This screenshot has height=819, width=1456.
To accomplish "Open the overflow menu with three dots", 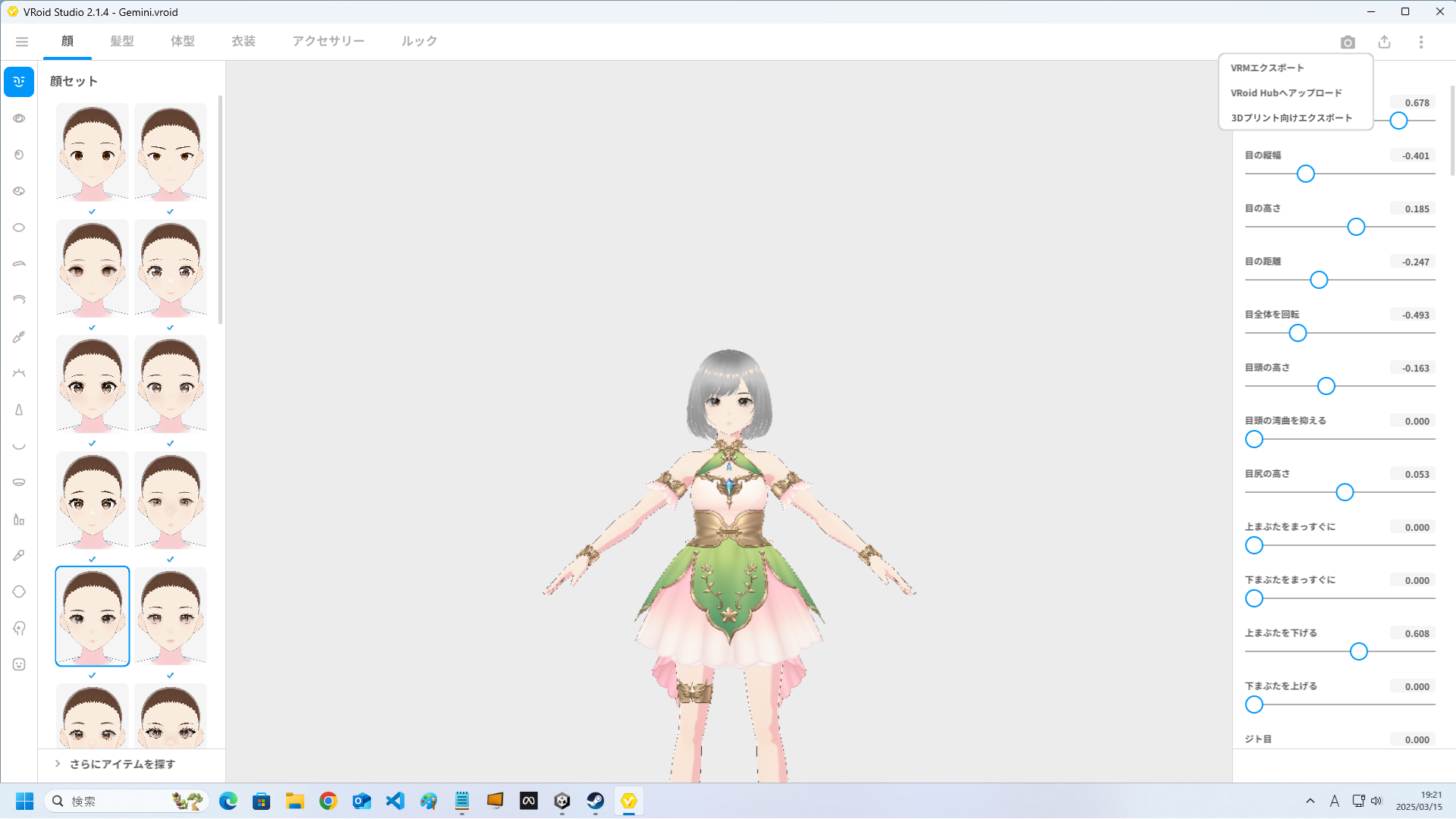I will [1421, 42].
